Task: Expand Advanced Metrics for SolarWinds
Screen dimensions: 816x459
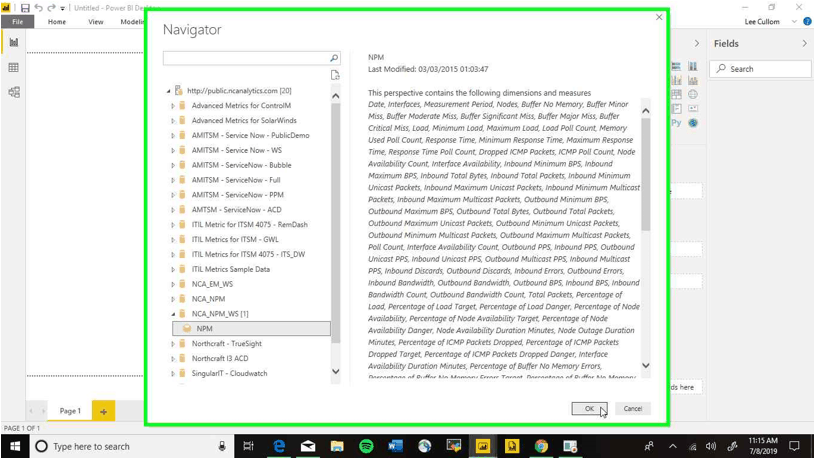Action: point(173,121)
